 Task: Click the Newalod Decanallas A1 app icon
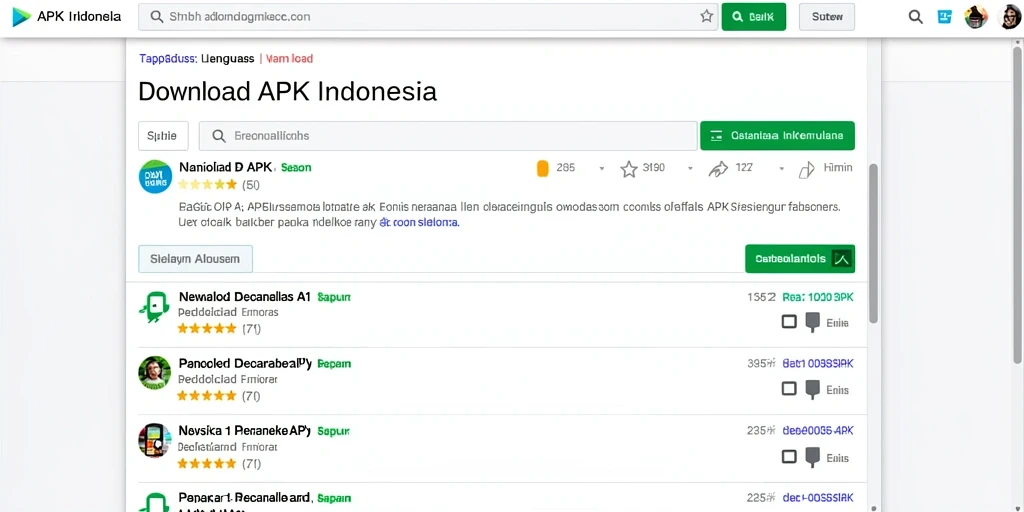[155, 306]
